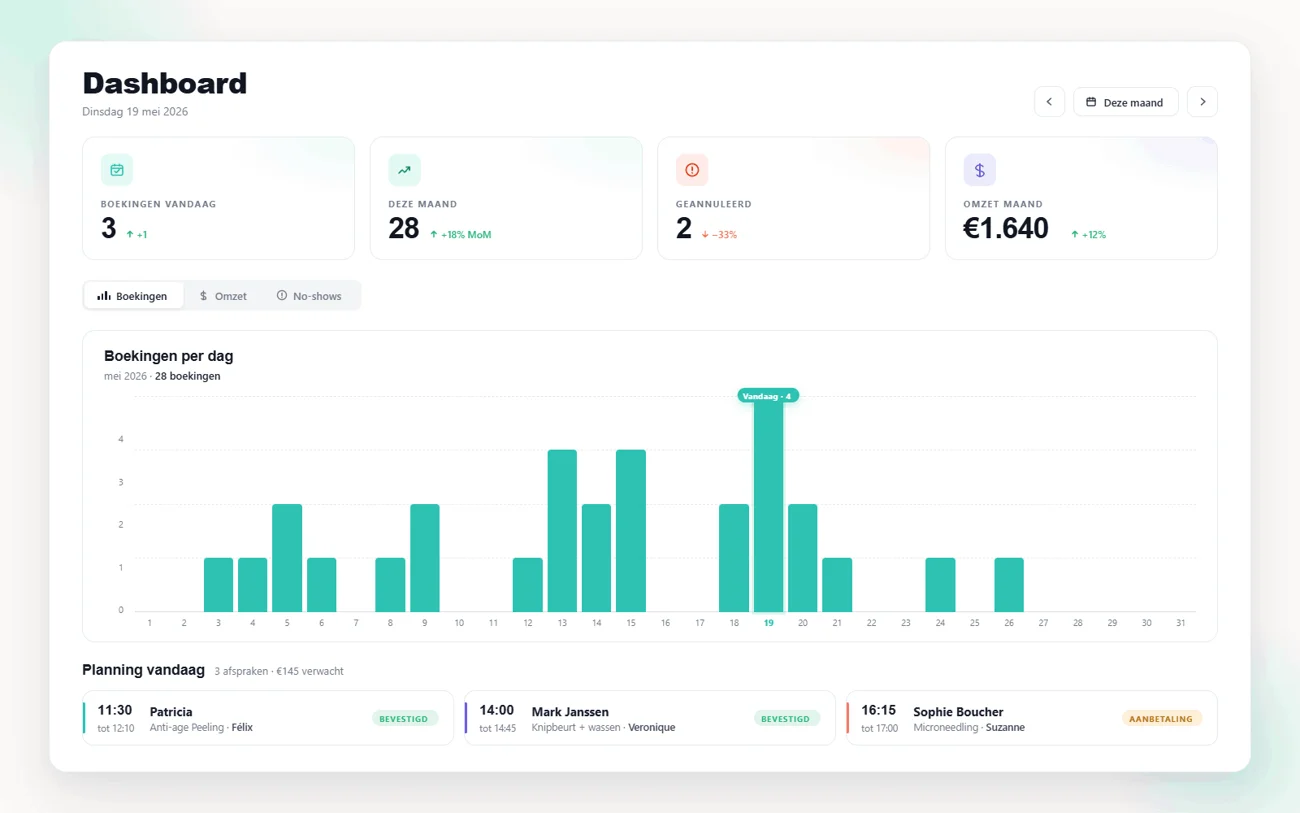
Task: Click the highlighted 19 axis label
Action: 768,623
